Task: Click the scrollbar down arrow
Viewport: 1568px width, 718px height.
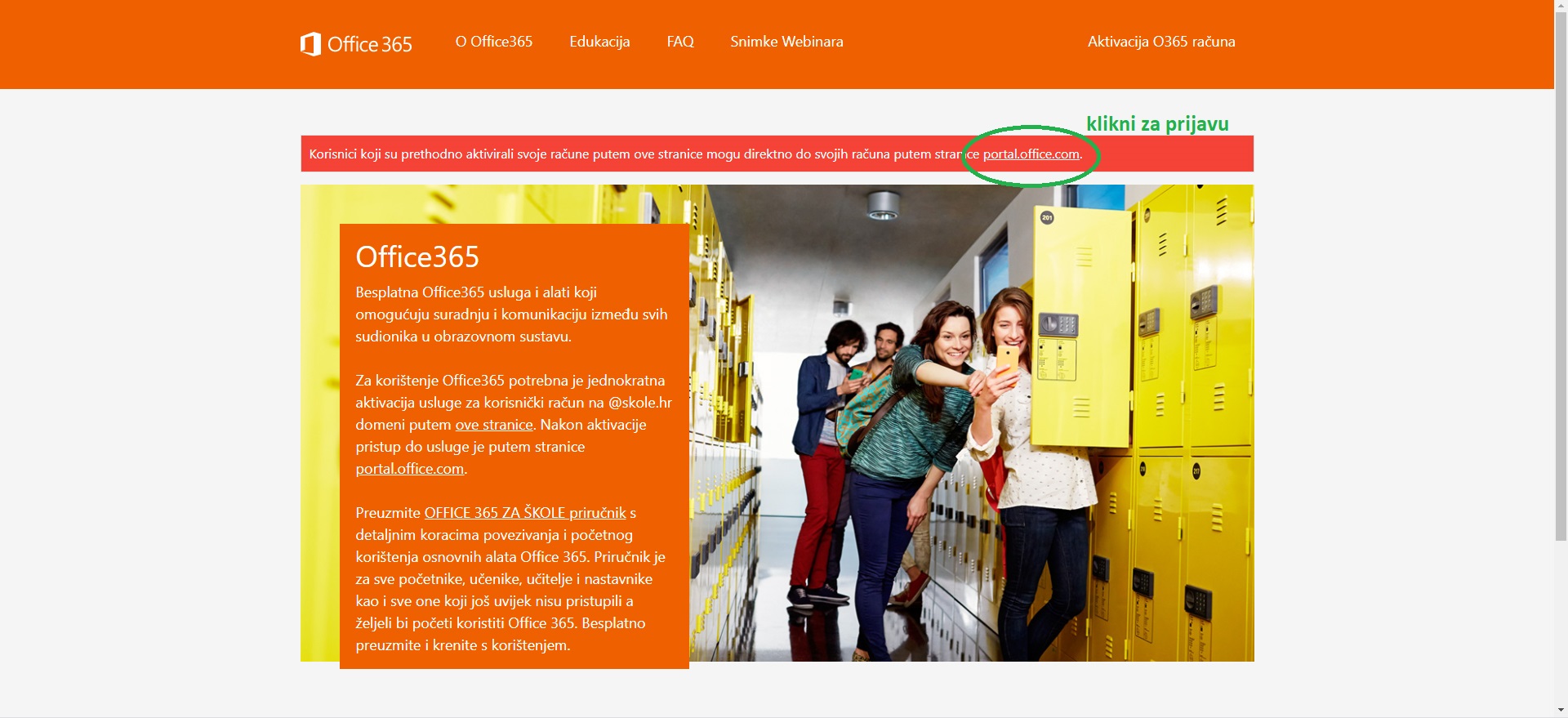Action: 1561,711
